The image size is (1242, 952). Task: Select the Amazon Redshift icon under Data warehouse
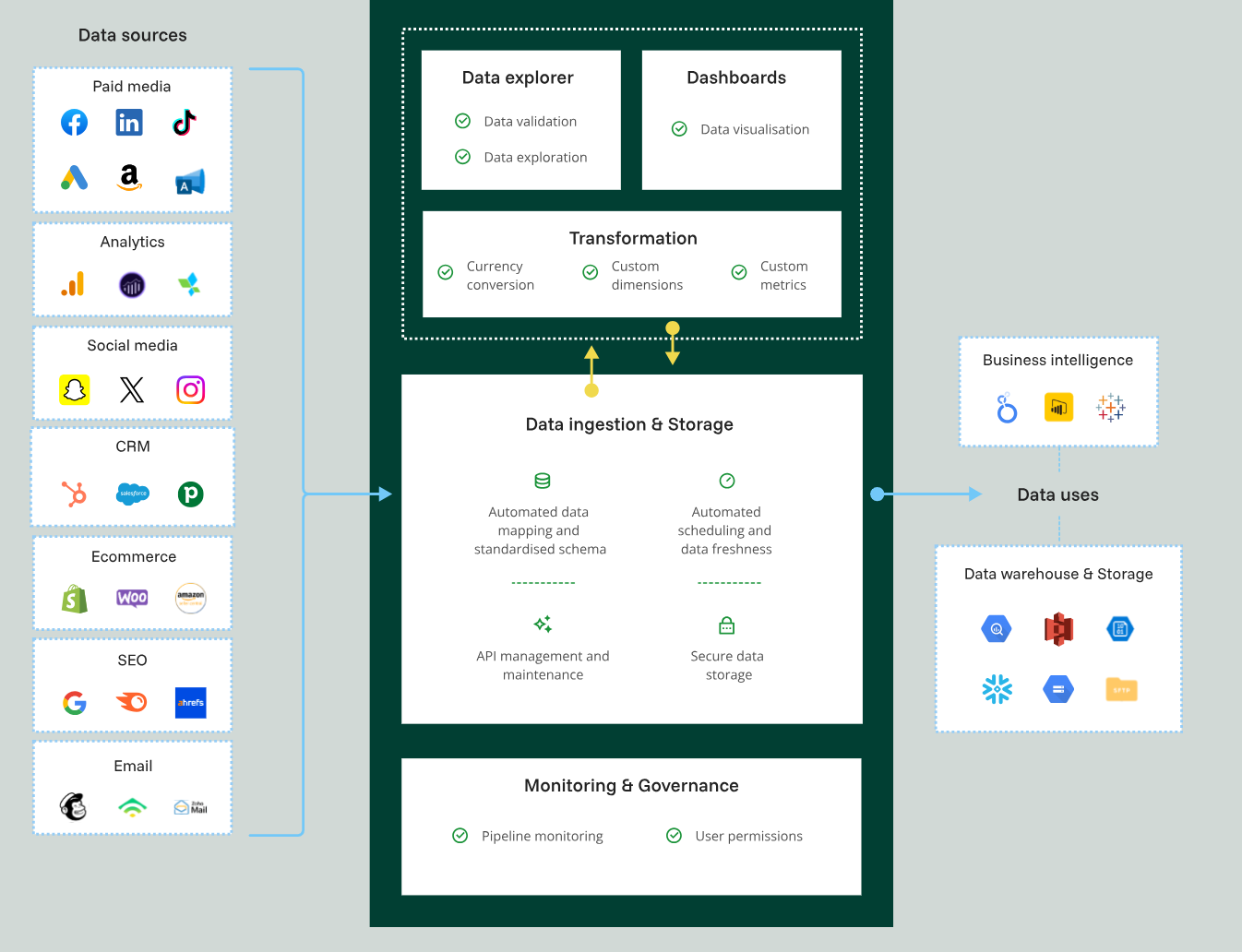(x=1058, y=628)
